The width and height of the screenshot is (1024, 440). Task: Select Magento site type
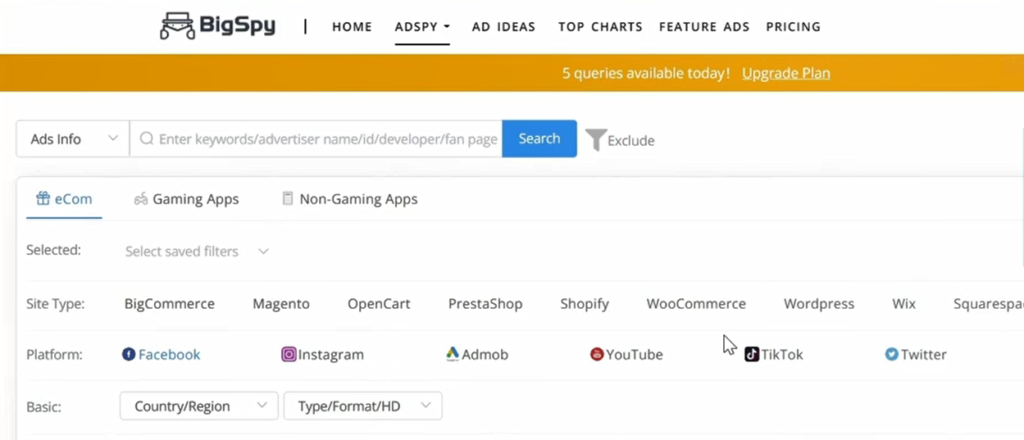281,304
